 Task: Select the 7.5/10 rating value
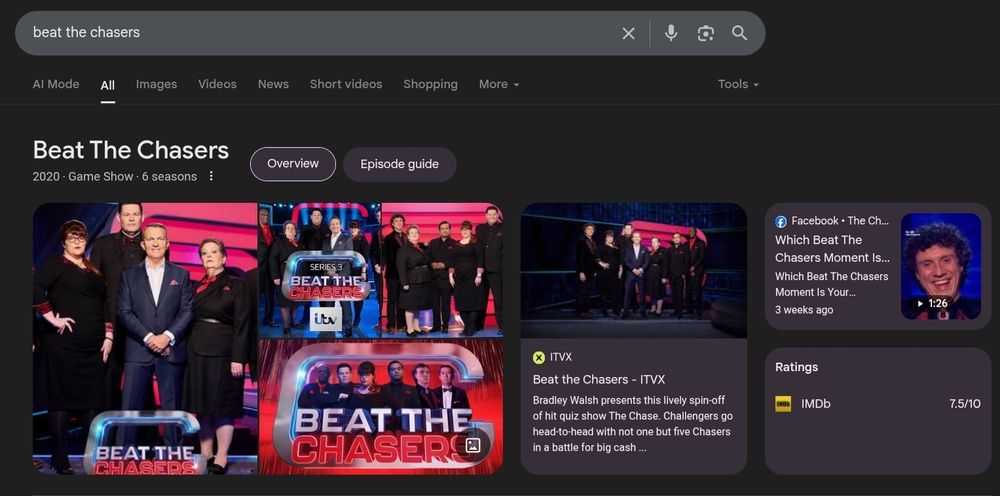tap(965, 404)
